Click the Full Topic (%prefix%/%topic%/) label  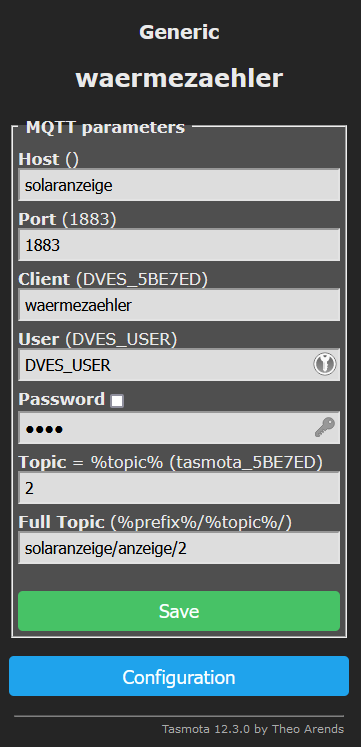[155, 523]
